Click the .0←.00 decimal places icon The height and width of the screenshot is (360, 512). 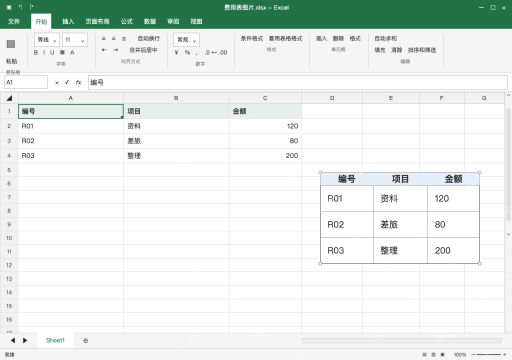(x=216, y=52)
